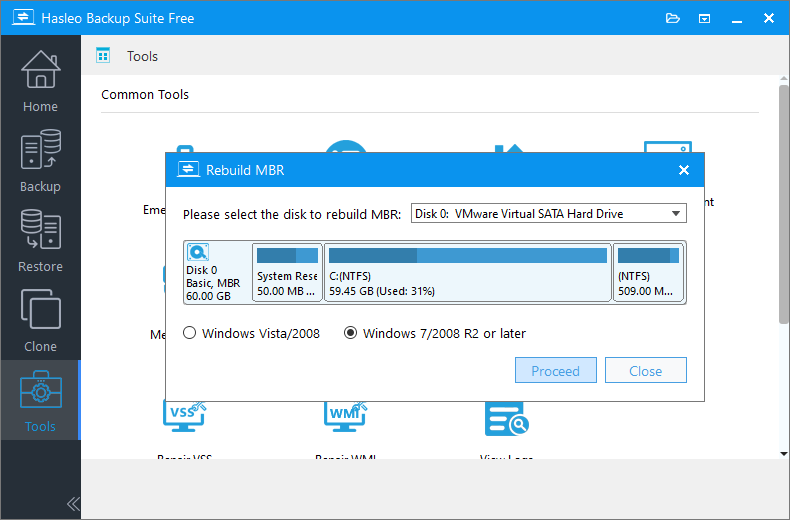Click the Rebuild MBR dialog title icon
This screenshot has height=520, width=790.
[x=188, y=170]
